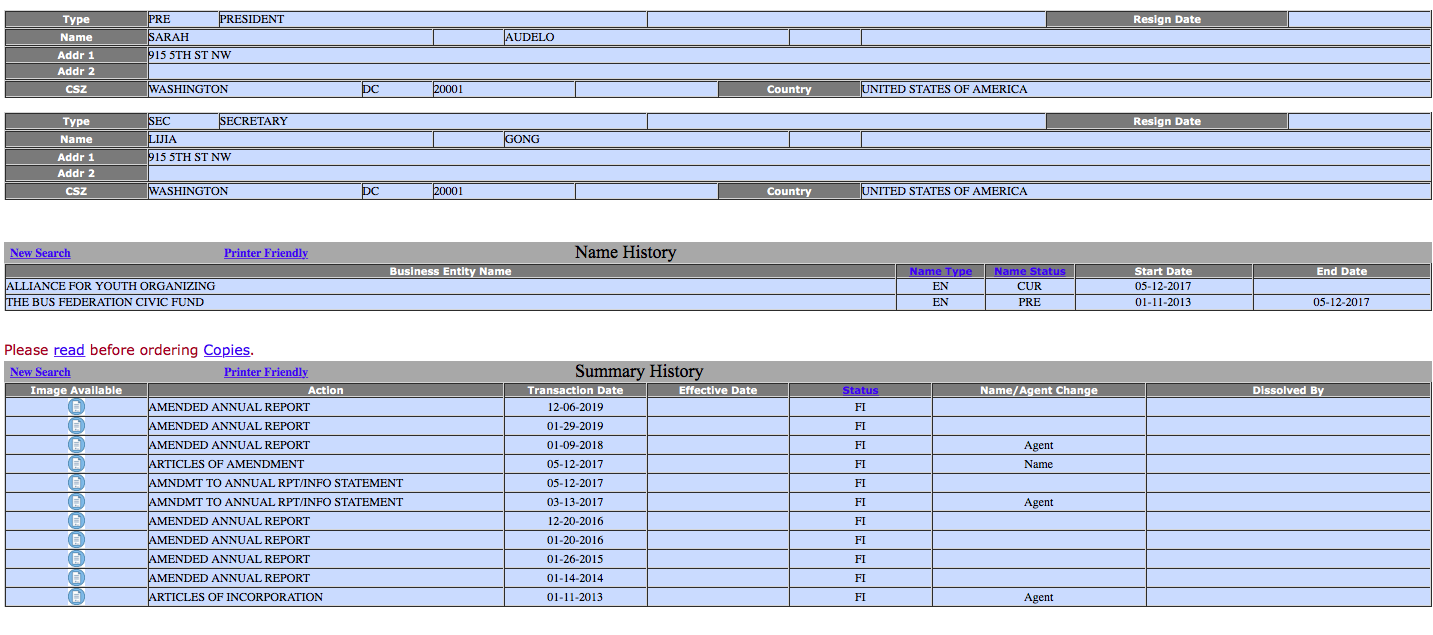Viewport: 1433px width, 635px height.
Task: Click Agent cell in 01-09-2018 row
Action: 1038,445
